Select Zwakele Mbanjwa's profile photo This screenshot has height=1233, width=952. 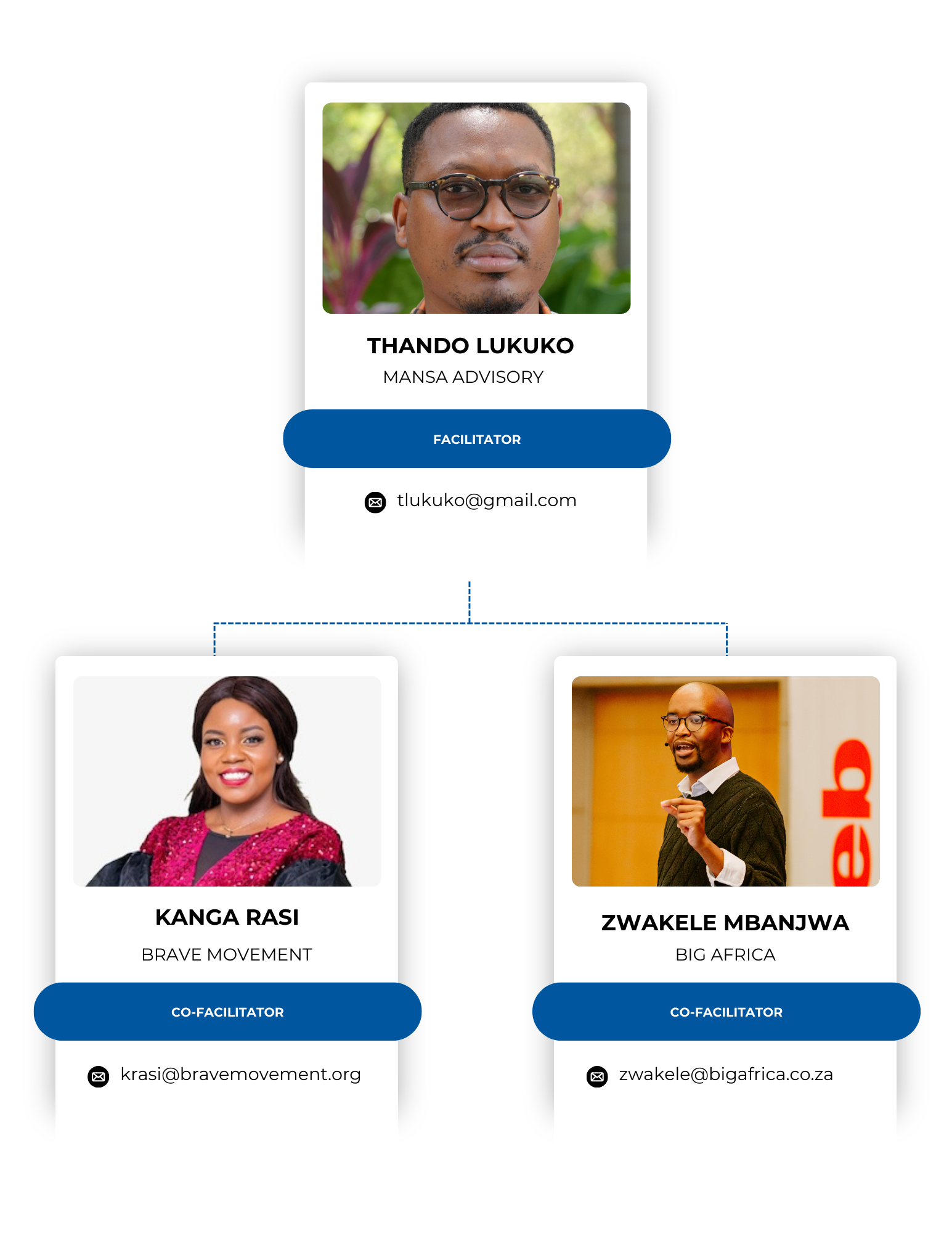725,781
